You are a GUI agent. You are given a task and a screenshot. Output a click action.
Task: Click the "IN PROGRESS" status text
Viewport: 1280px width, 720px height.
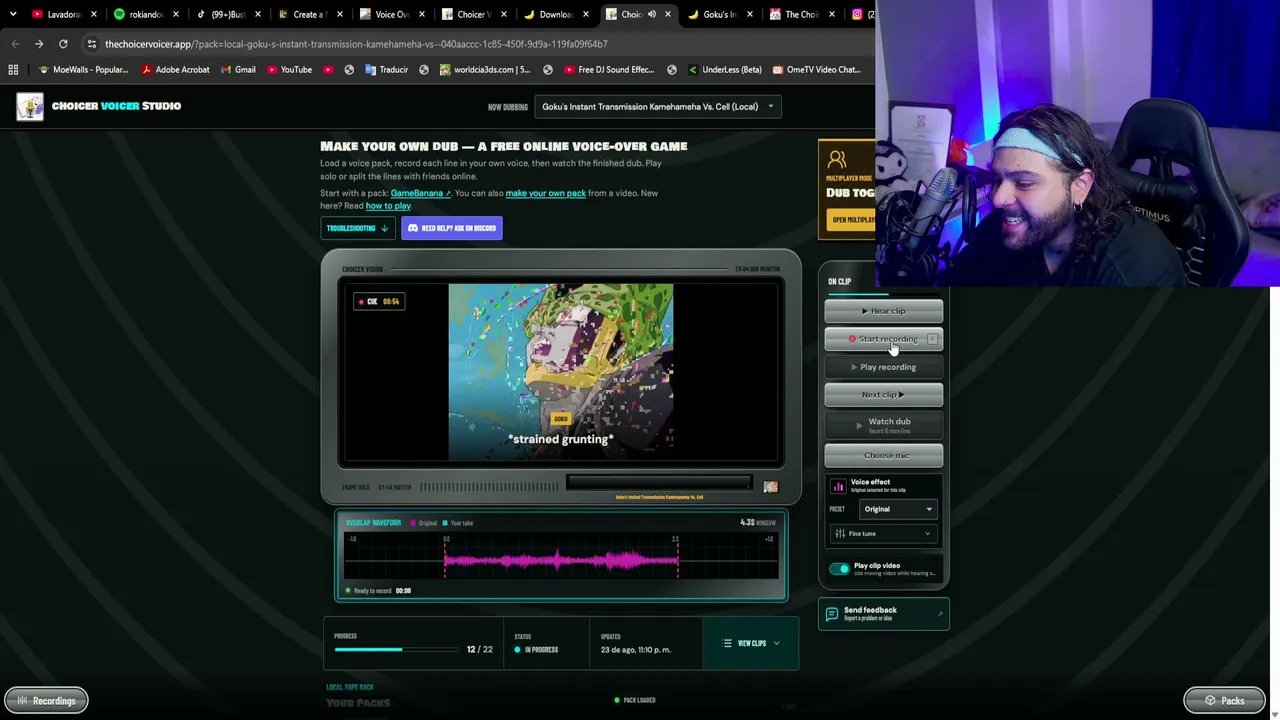(541, 650)
